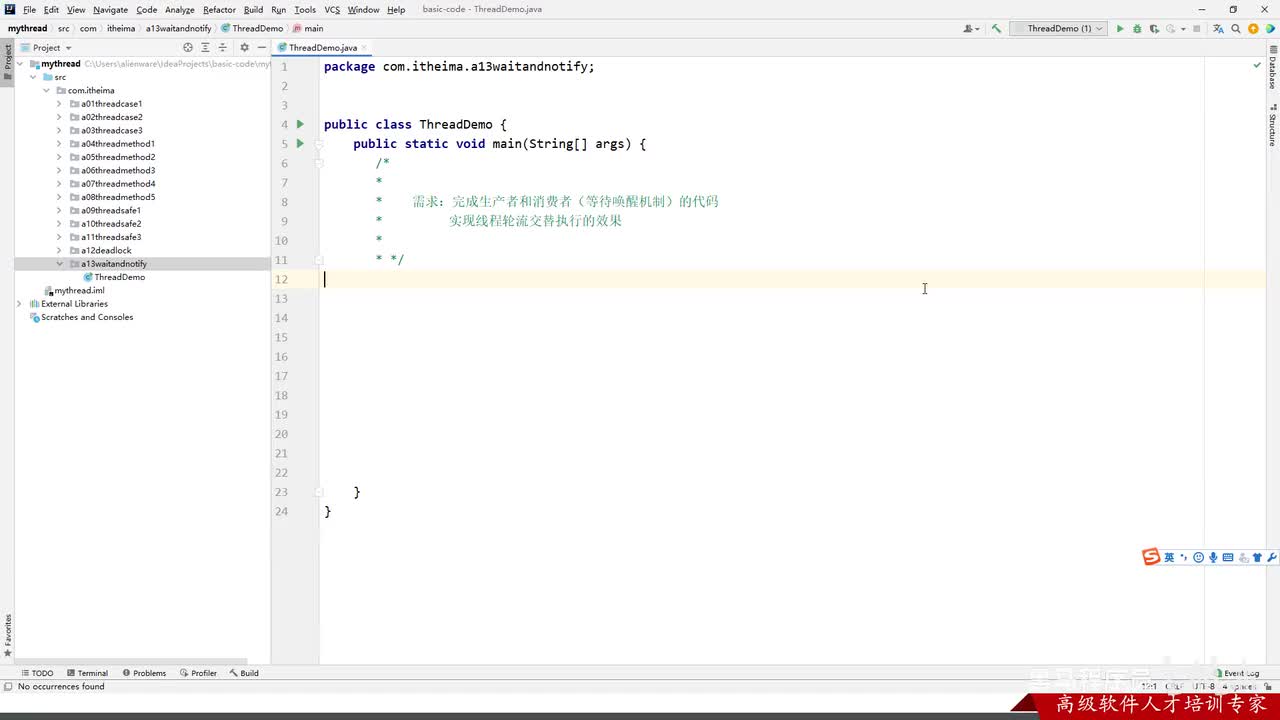1280x720 pixels.
Task: Expand the a04threadmethod1 package
Action: tap(59, 144)
